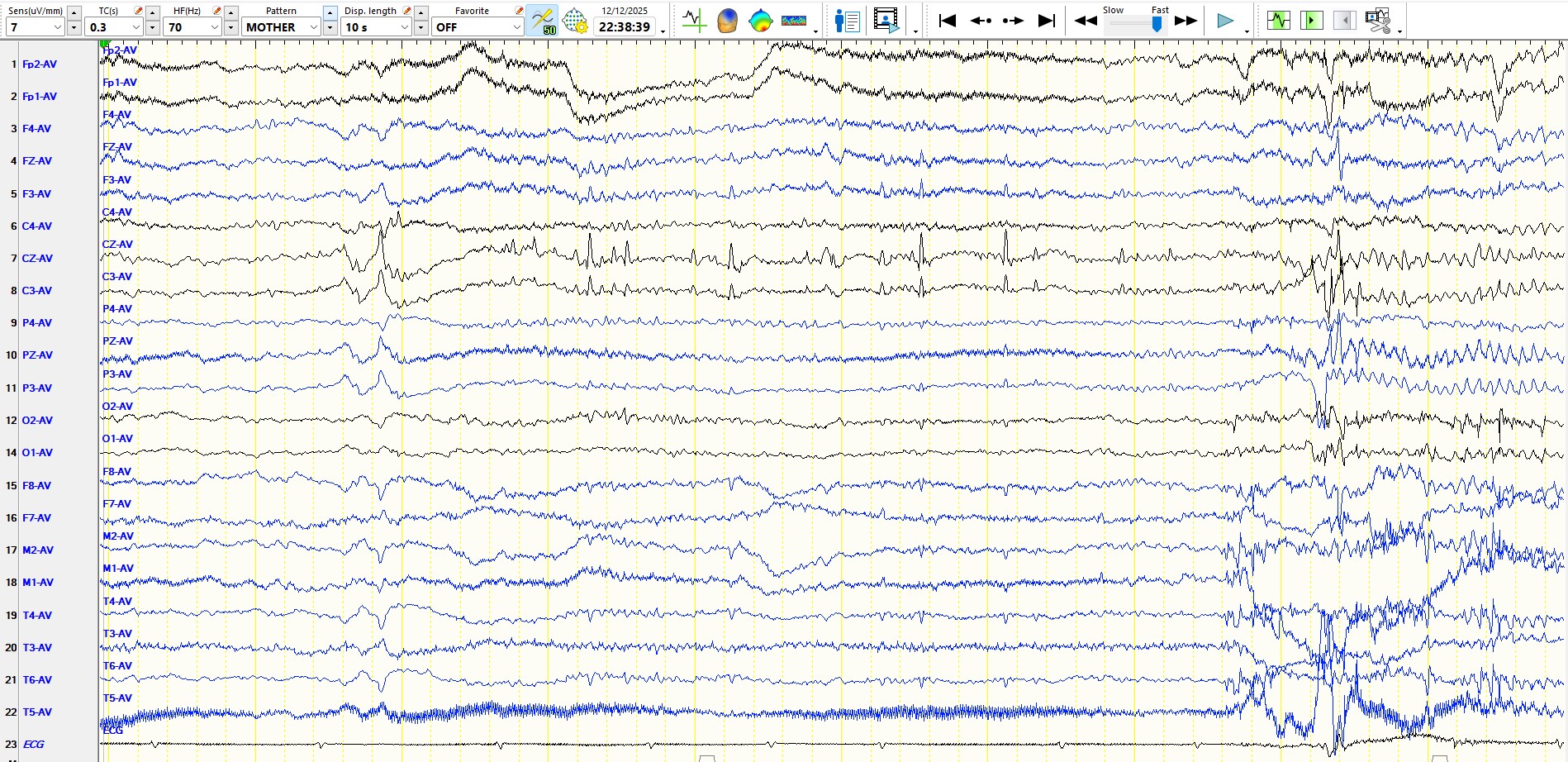Screen dimensions: 1568x762
Task: Start playback with the blue play button
Action: (x=1225, y=21)
